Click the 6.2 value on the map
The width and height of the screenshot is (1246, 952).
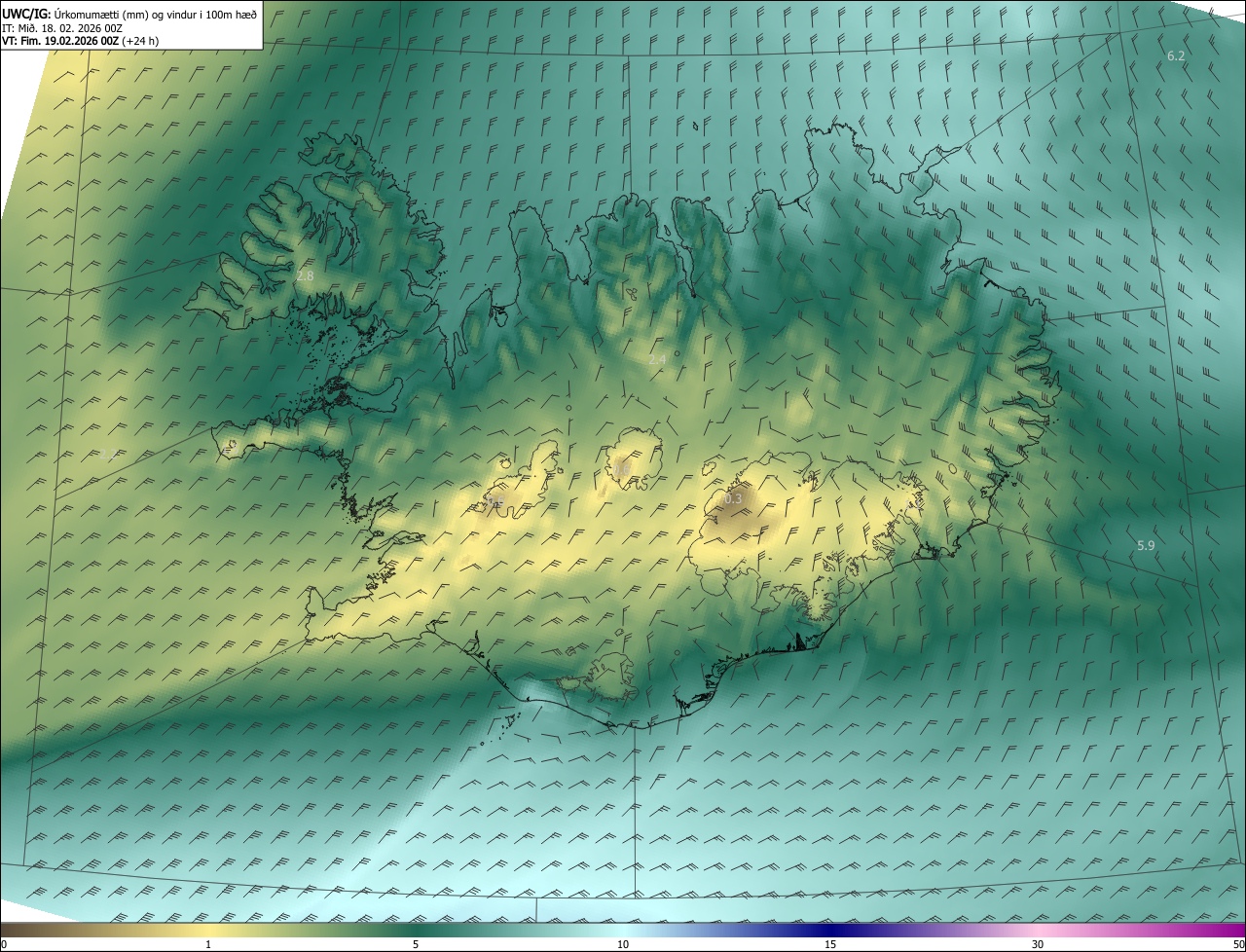pyautogui.click(x=1176, y=56)
